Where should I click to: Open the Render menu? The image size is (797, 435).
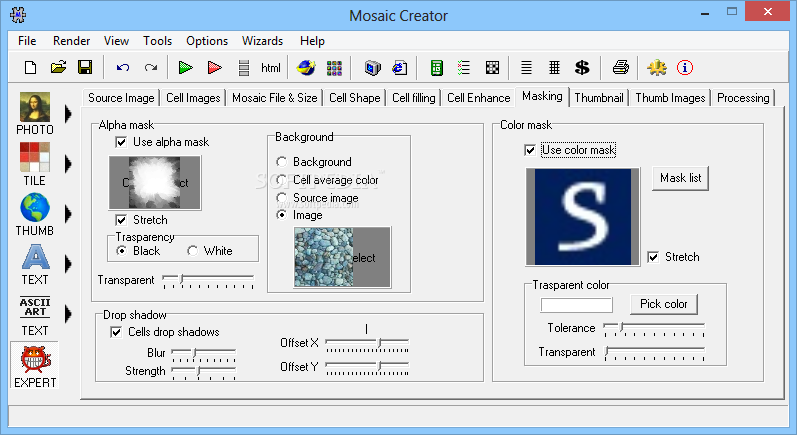(x=71, y=41)
